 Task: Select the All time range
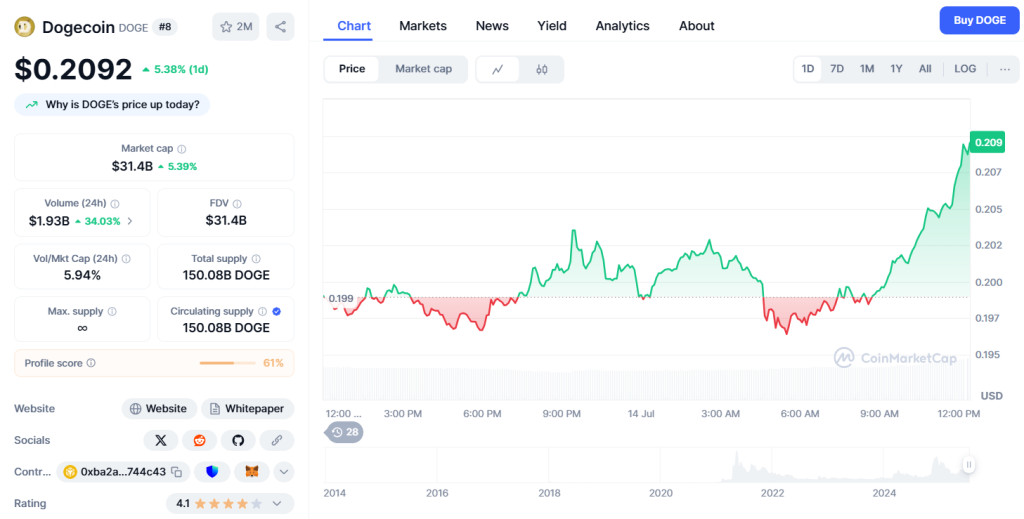[x=925, y=69]
